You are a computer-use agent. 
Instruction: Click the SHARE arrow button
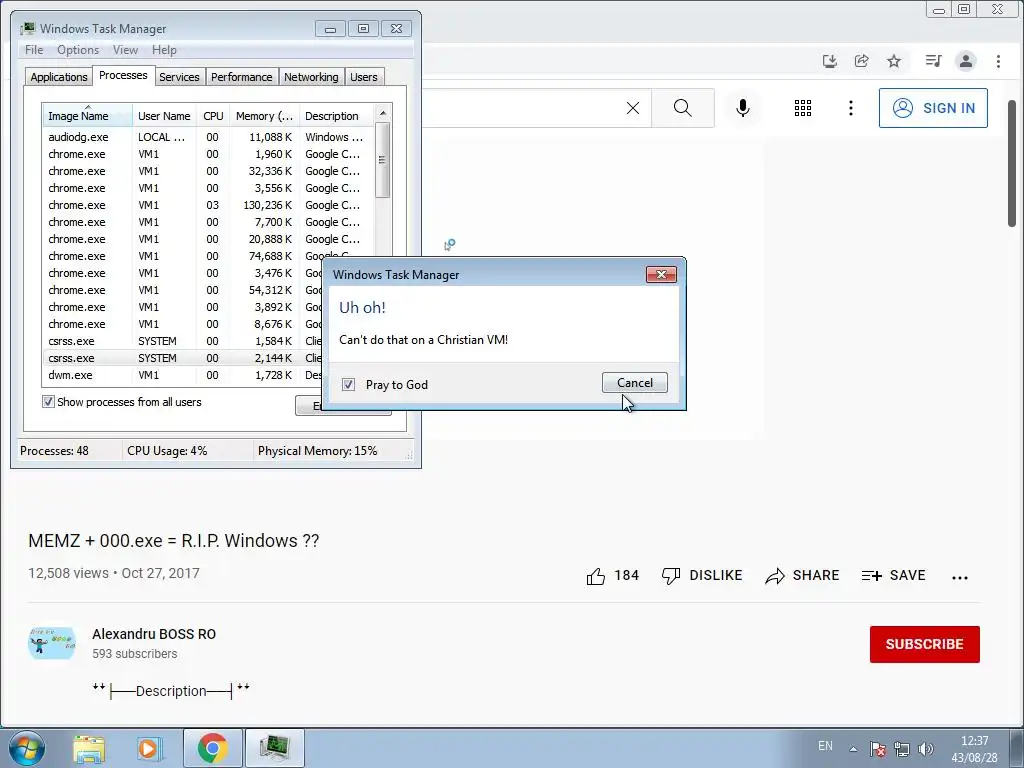click(x=802, y=575)
